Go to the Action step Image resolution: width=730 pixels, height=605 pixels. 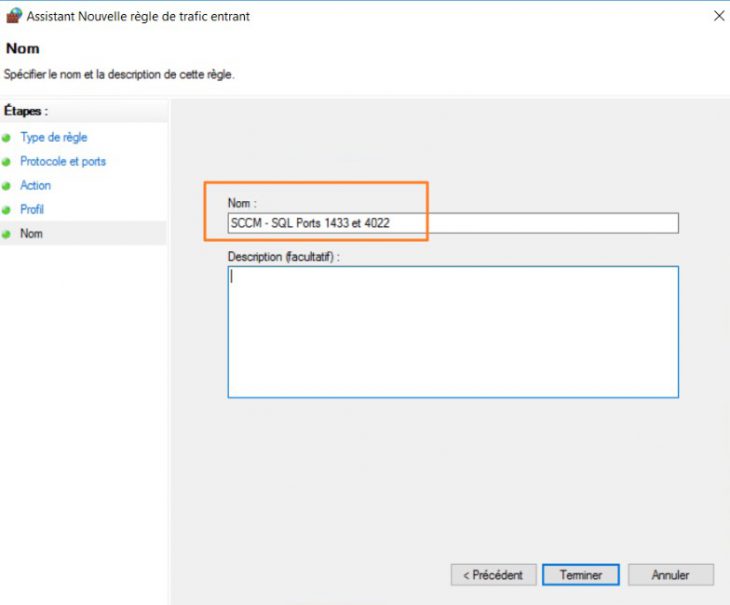(35, 185)
